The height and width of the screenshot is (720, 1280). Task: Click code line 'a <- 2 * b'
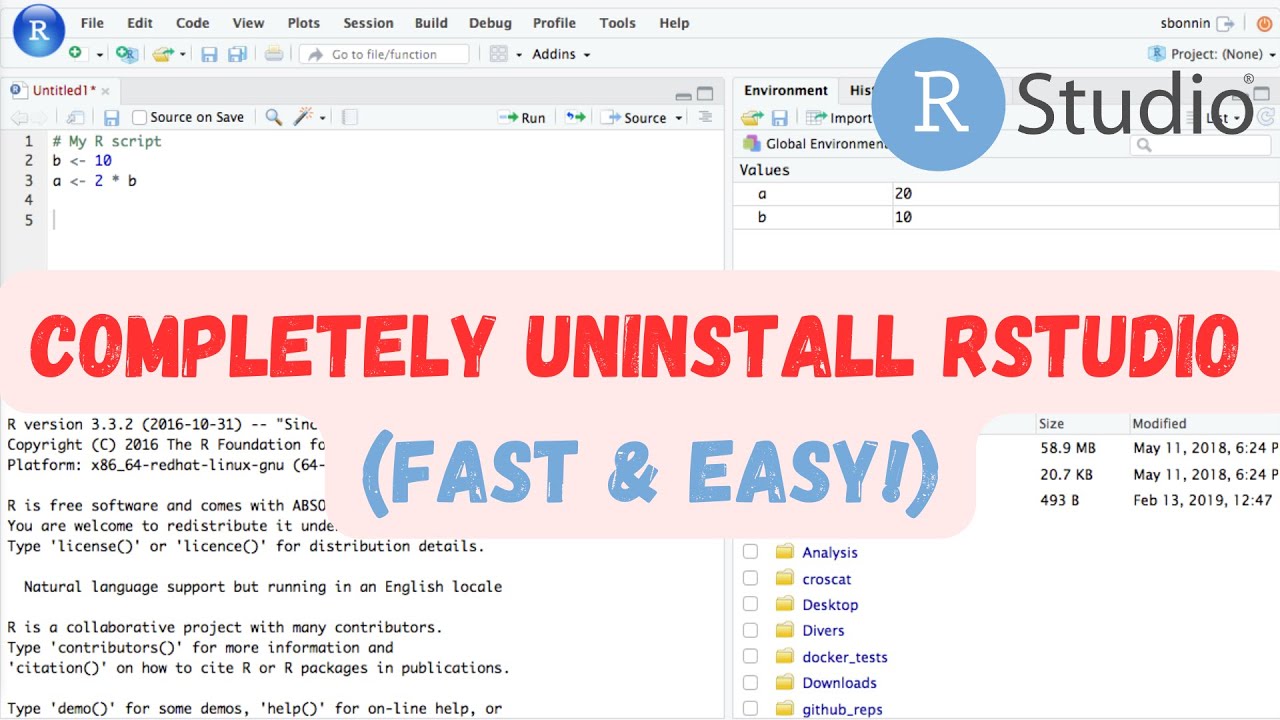pyautogui.click(x=95, y=181)
